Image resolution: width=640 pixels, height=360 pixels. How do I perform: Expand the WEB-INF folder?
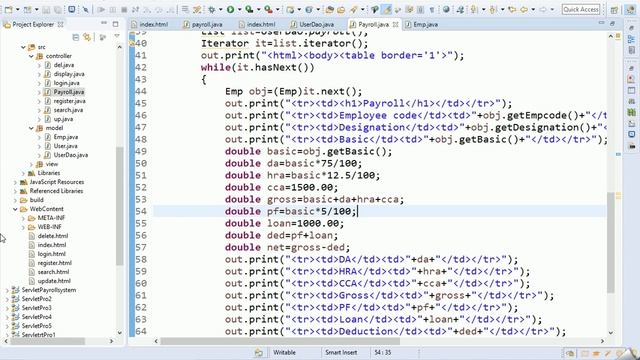[x=23, y=227]
